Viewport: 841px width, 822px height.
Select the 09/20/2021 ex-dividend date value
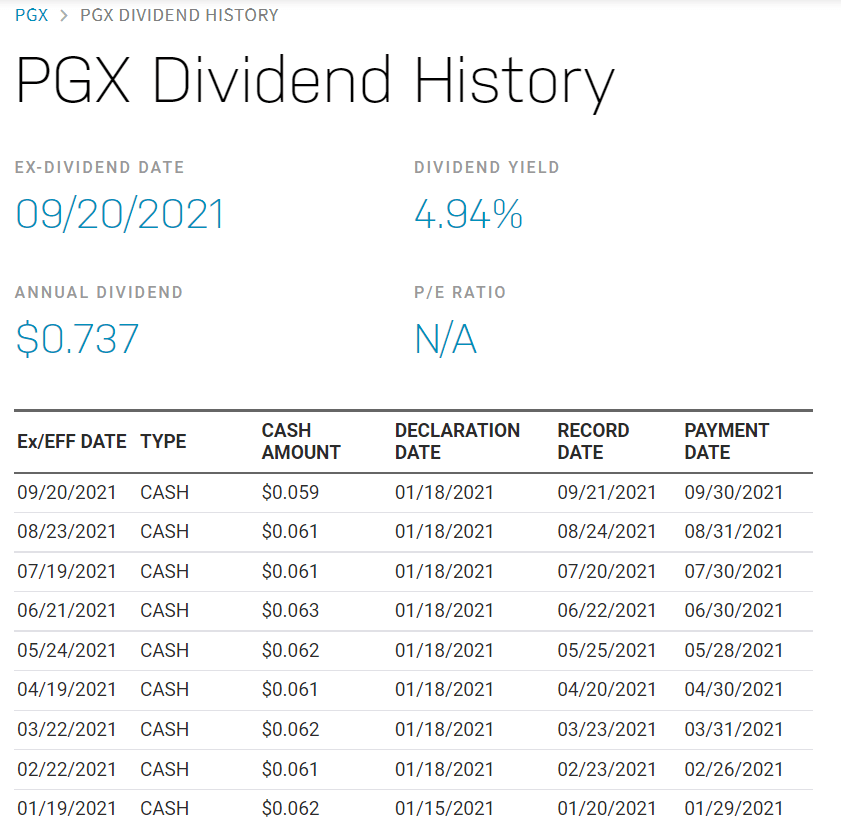point(120,214)
